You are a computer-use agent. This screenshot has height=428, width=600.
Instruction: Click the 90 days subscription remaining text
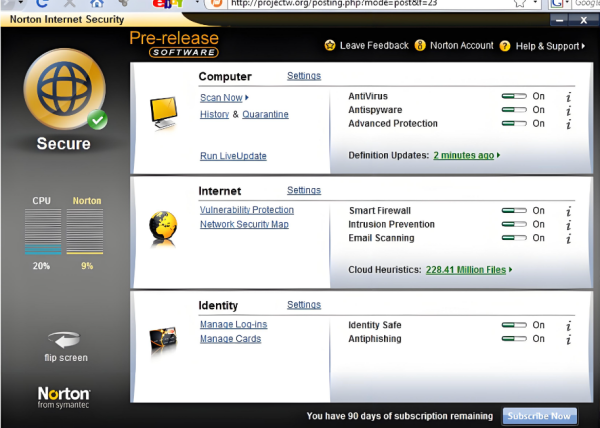400,416
